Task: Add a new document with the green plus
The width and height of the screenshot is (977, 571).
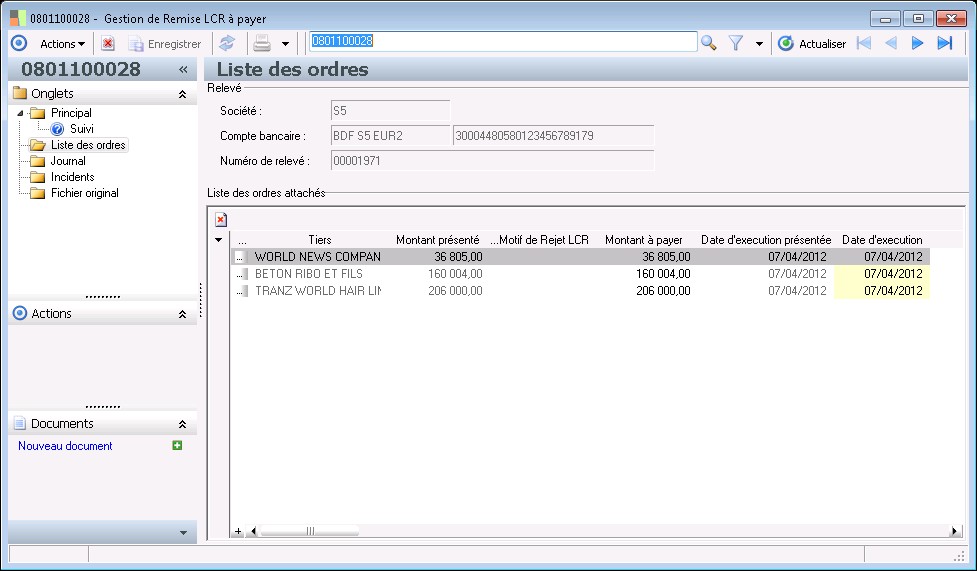Action: [177, 446]
